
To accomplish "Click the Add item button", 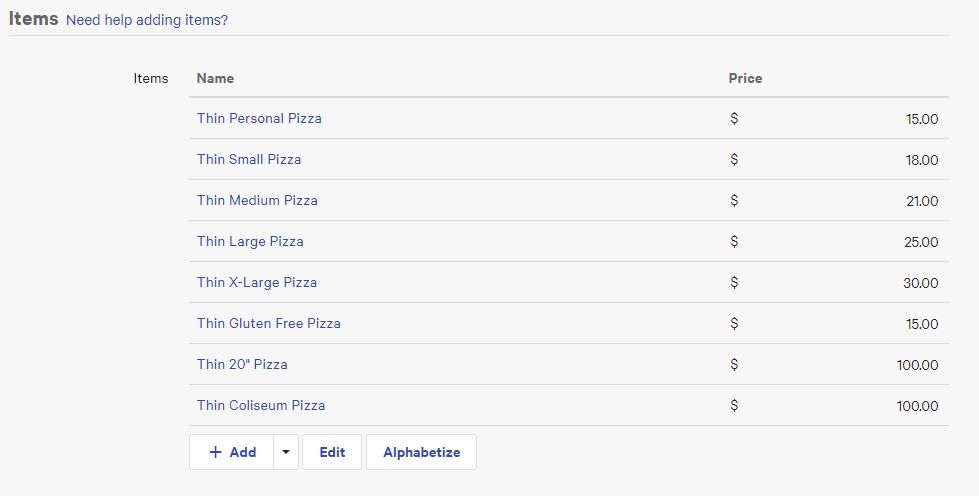I will coord(232,452).
